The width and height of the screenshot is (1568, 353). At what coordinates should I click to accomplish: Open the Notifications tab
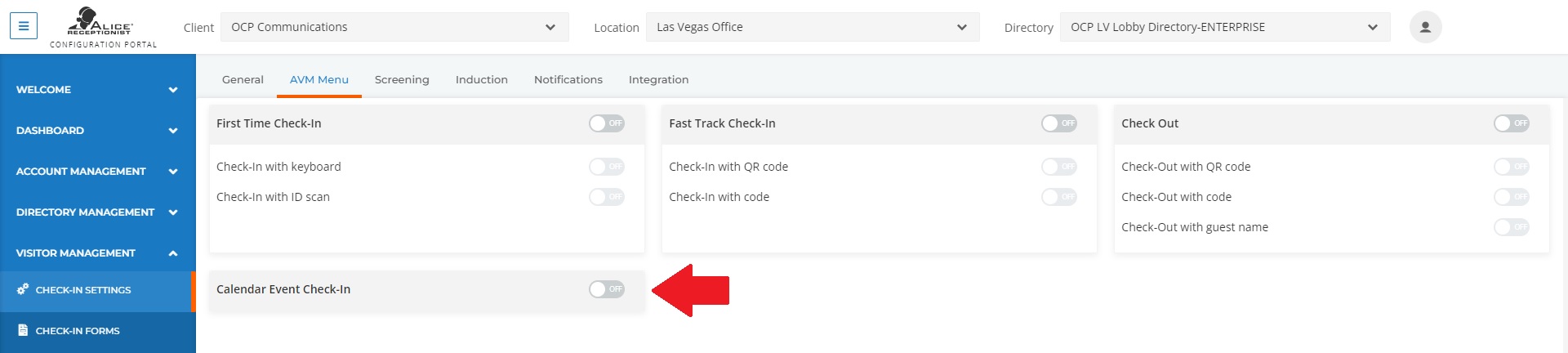(568, 79)
